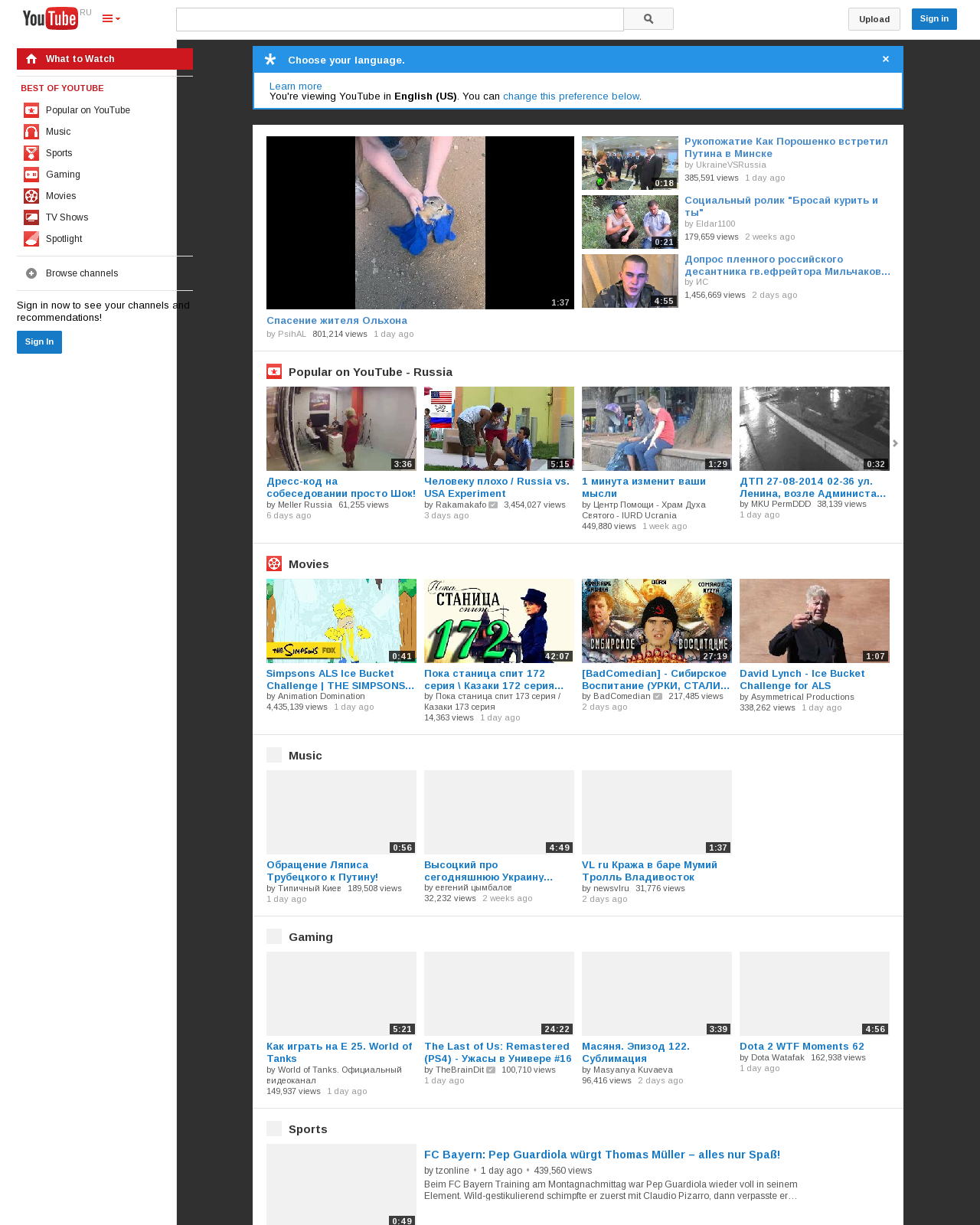Open Допрос пленного video thumbnail
980x1225 pixels.
point(630,281)
